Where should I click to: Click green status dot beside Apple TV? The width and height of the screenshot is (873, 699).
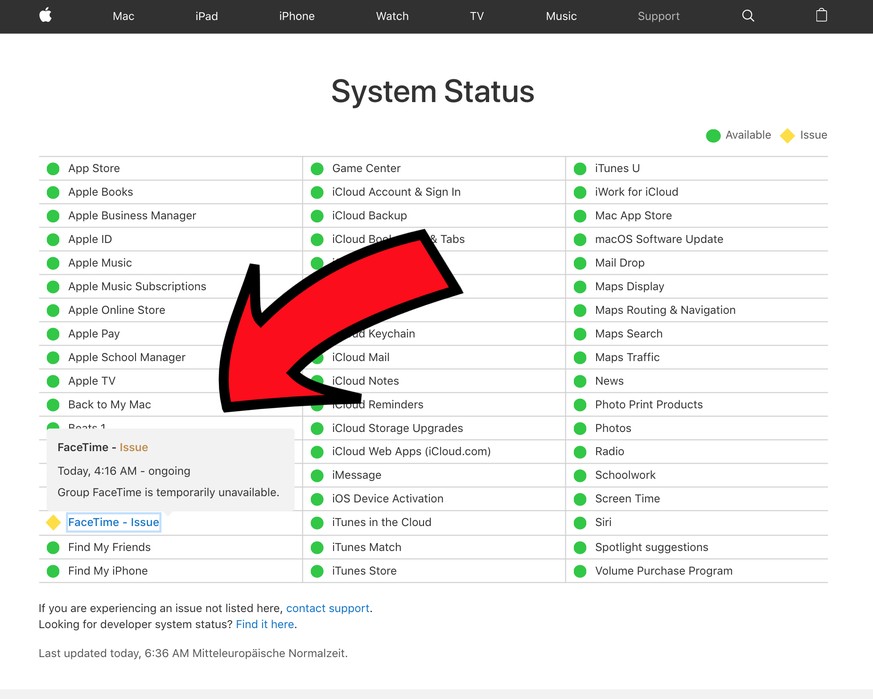pos(53,382)
